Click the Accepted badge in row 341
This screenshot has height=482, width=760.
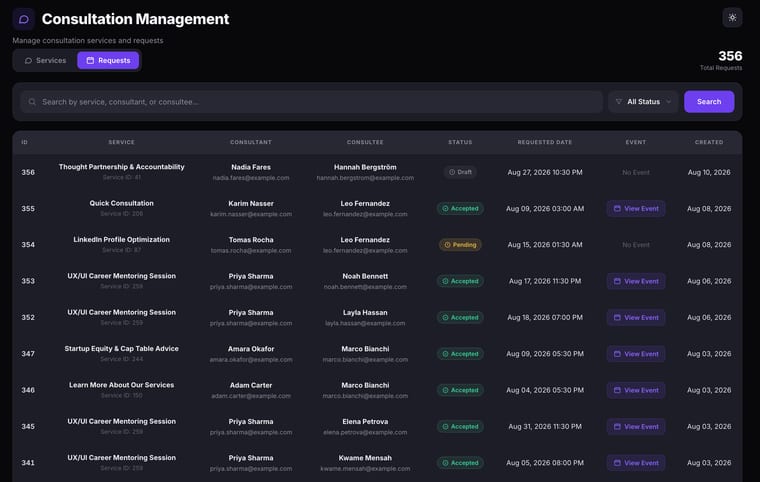pyautogui.click(x=460, y=463)
